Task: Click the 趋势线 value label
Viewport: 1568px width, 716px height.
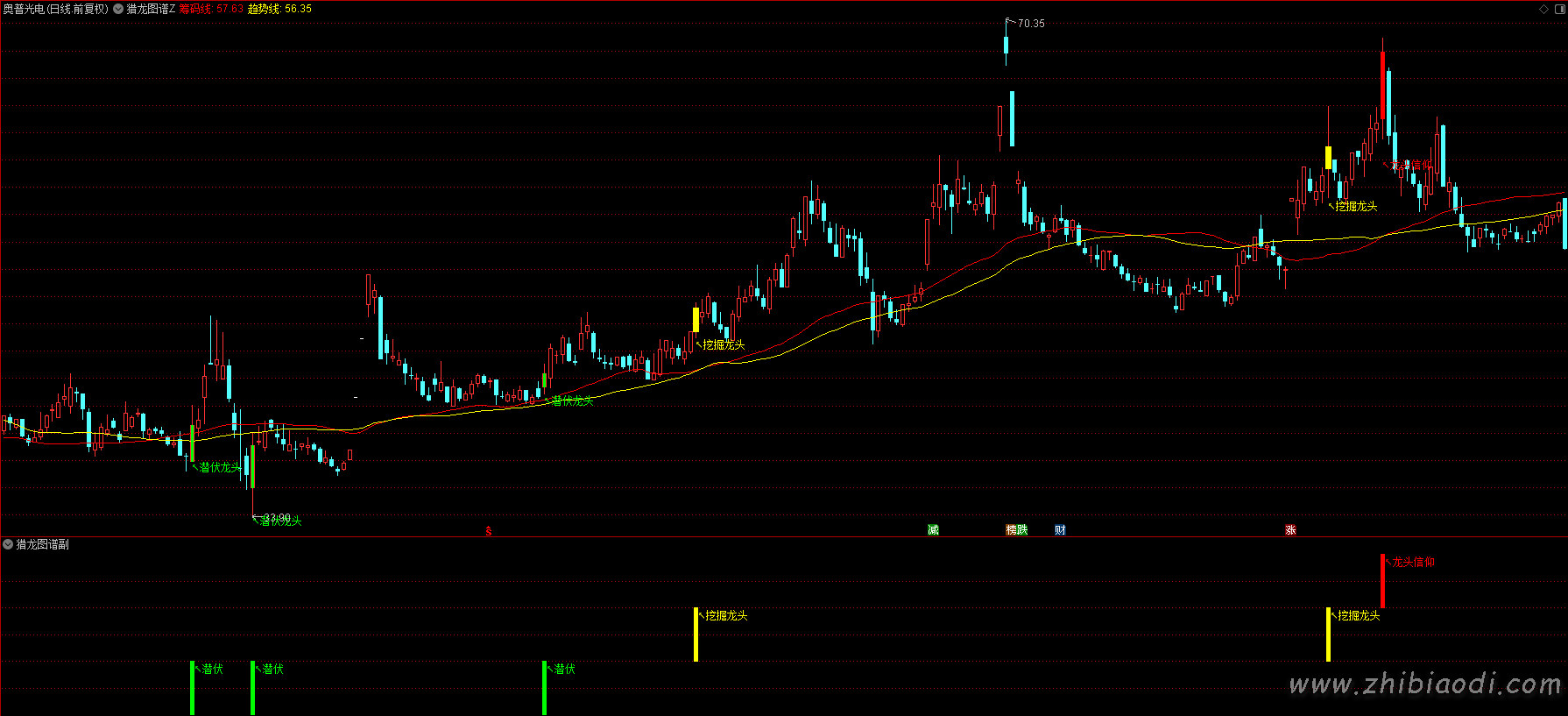Action: pos(279,9)
